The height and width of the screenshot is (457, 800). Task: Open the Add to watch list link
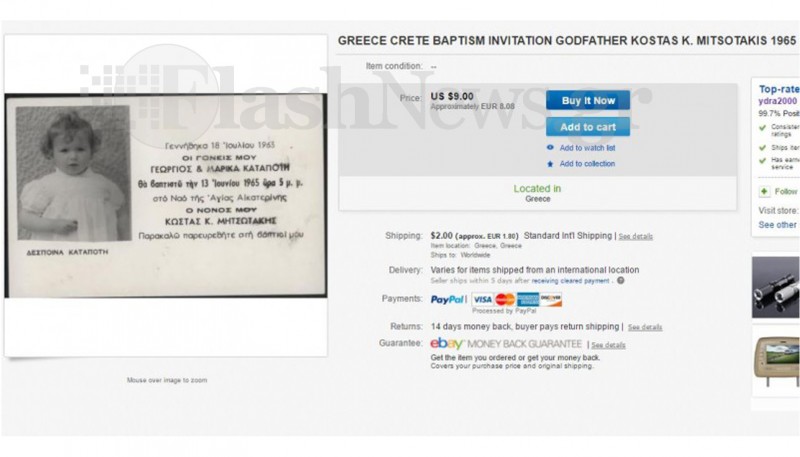tap(587, 148)
